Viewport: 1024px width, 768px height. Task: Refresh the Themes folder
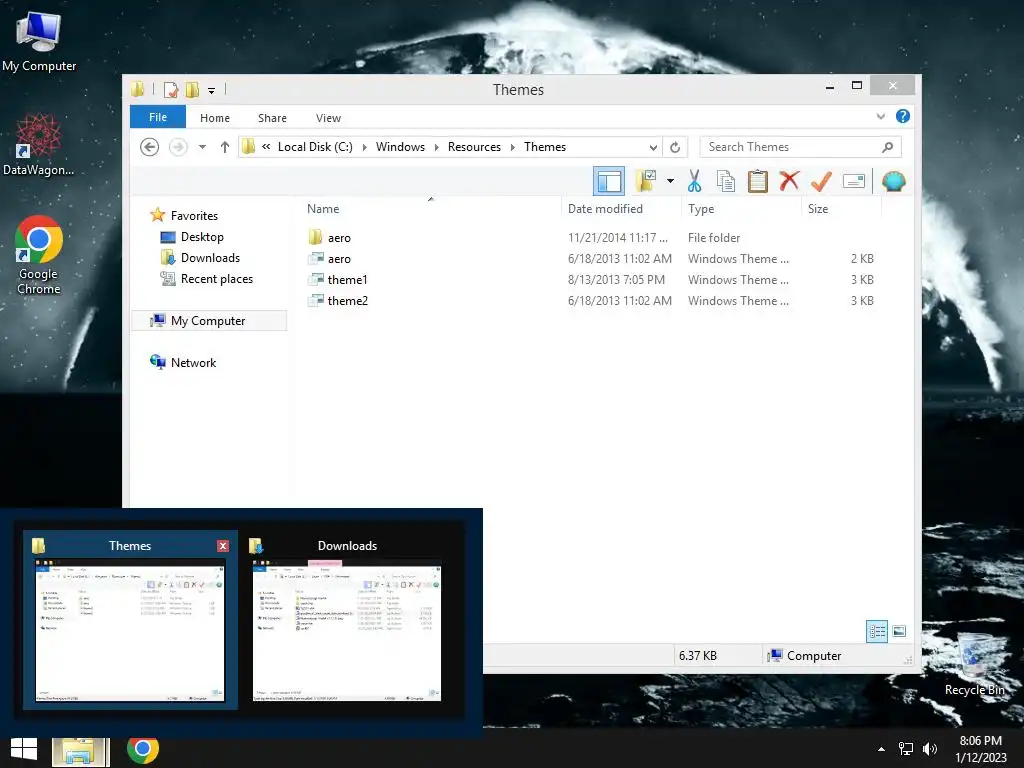(x=675, y=148)
